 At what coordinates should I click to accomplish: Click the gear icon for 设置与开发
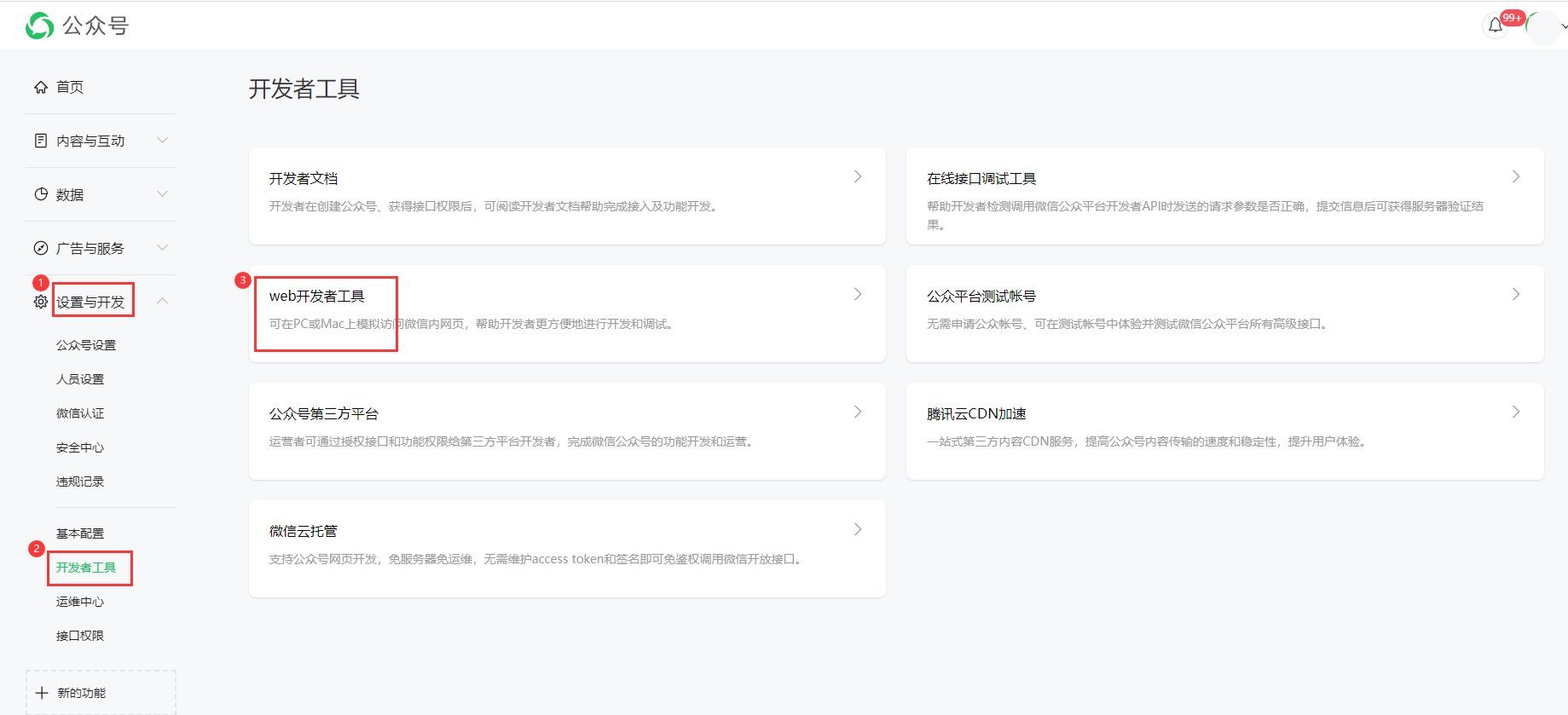pos(41,302)
